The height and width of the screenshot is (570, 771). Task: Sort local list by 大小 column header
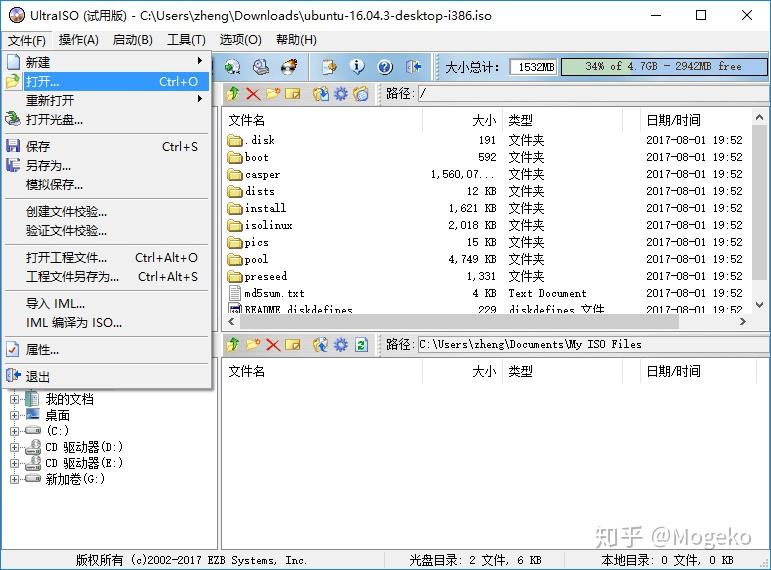(x=462, y=371)
